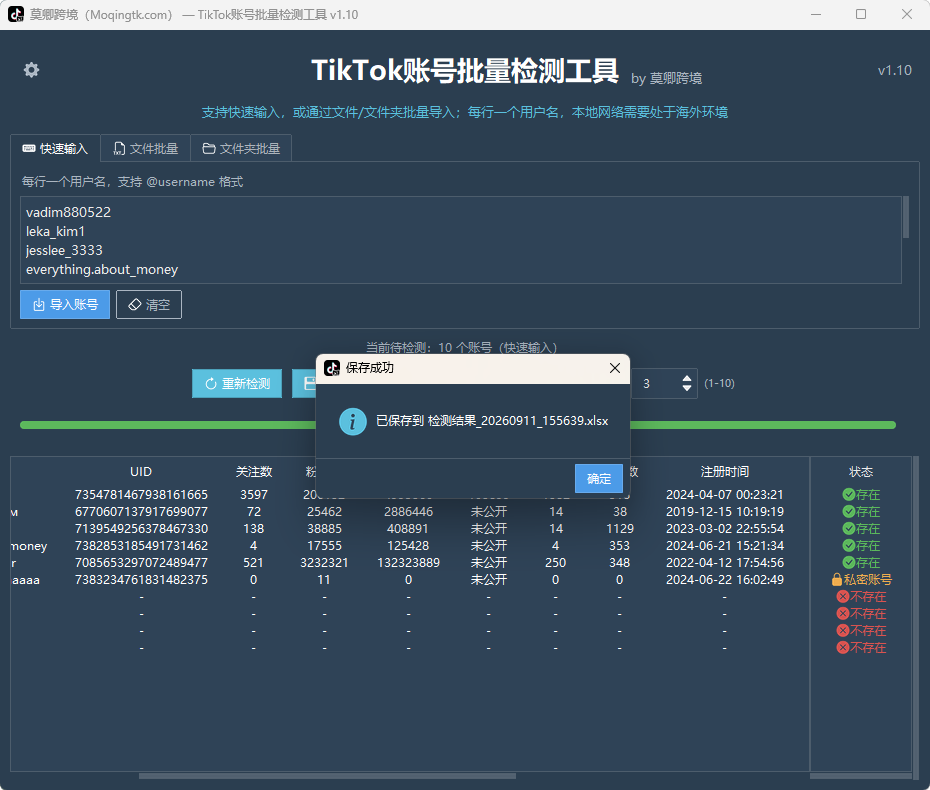Select UID 7085653297072489477 cell
Viewport: 930px width, 790px height.
pos(141,563)
